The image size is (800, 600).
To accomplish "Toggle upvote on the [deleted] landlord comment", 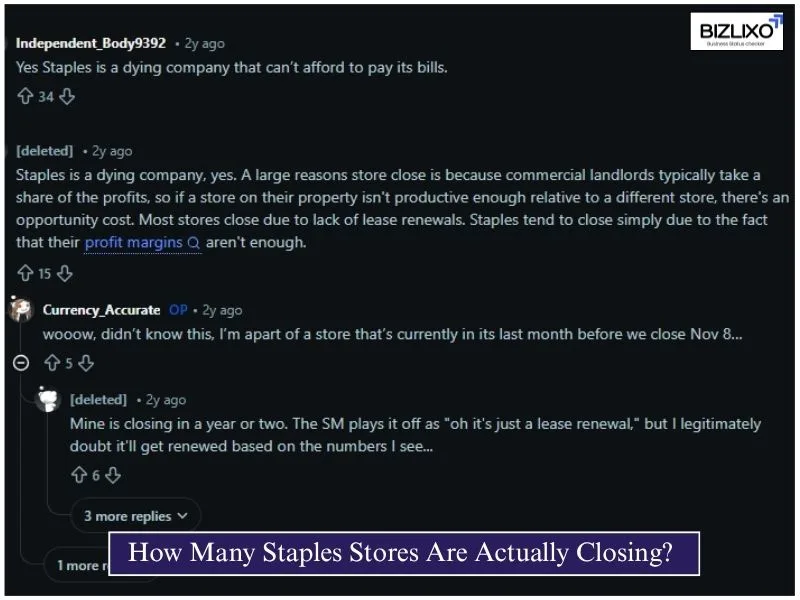I will (x=23, y=273).
